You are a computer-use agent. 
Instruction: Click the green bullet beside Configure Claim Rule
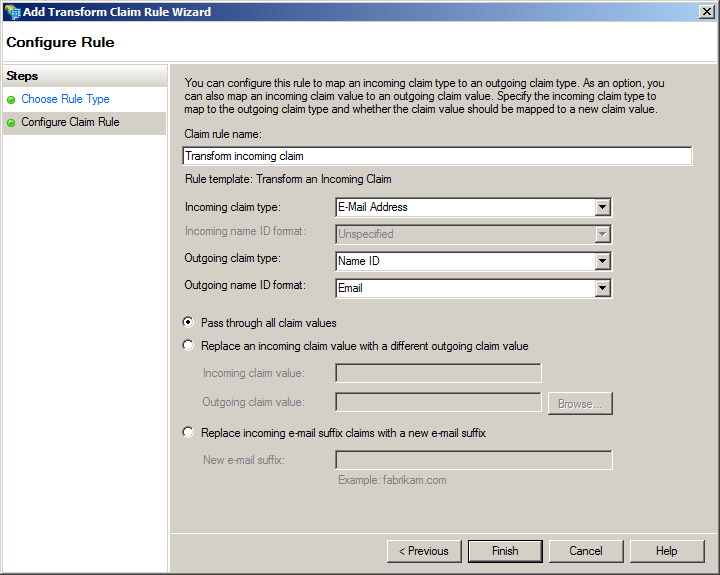(x=11, y=123)
